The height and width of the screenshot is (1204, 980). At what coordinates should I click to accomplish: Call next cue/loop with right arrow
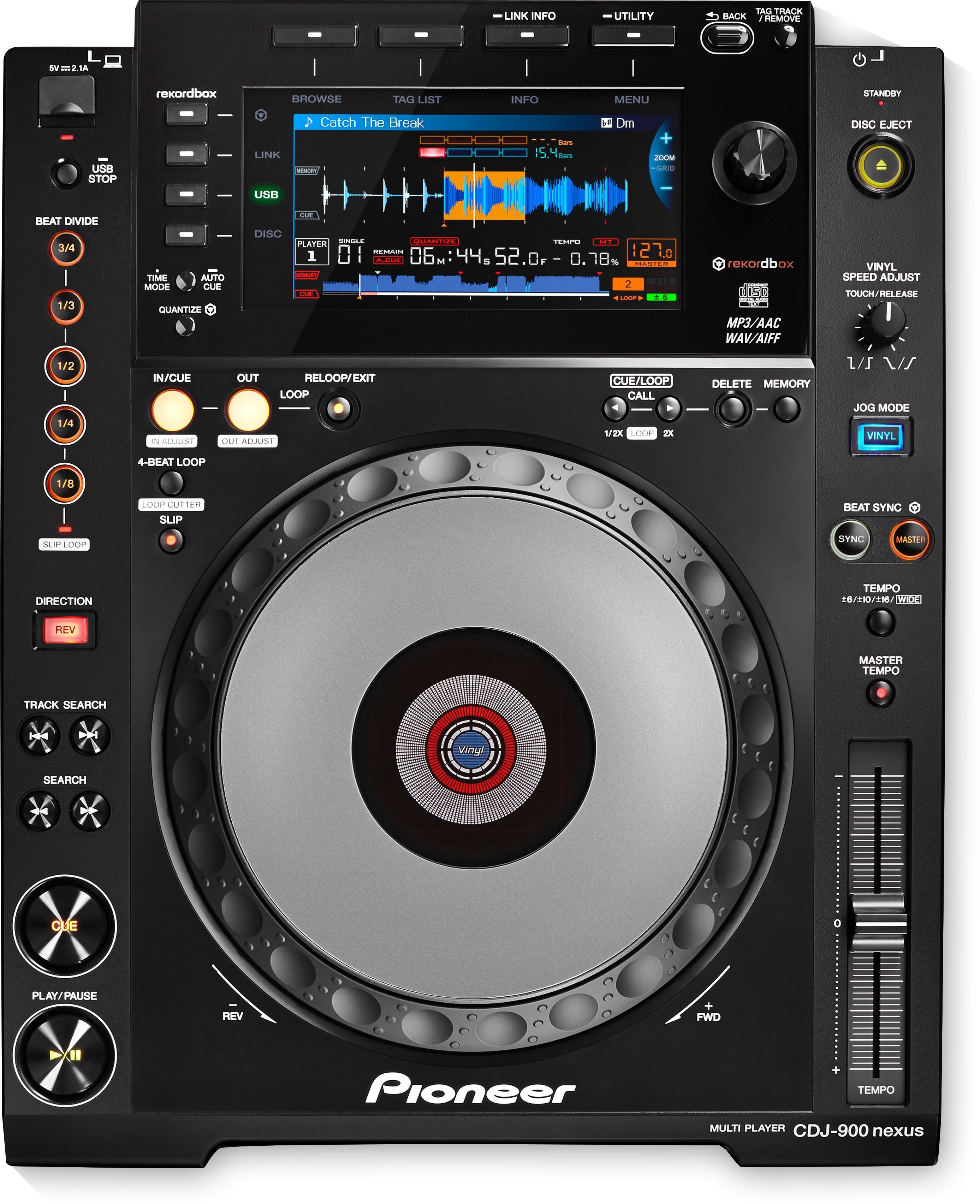[x=669, y=408]
